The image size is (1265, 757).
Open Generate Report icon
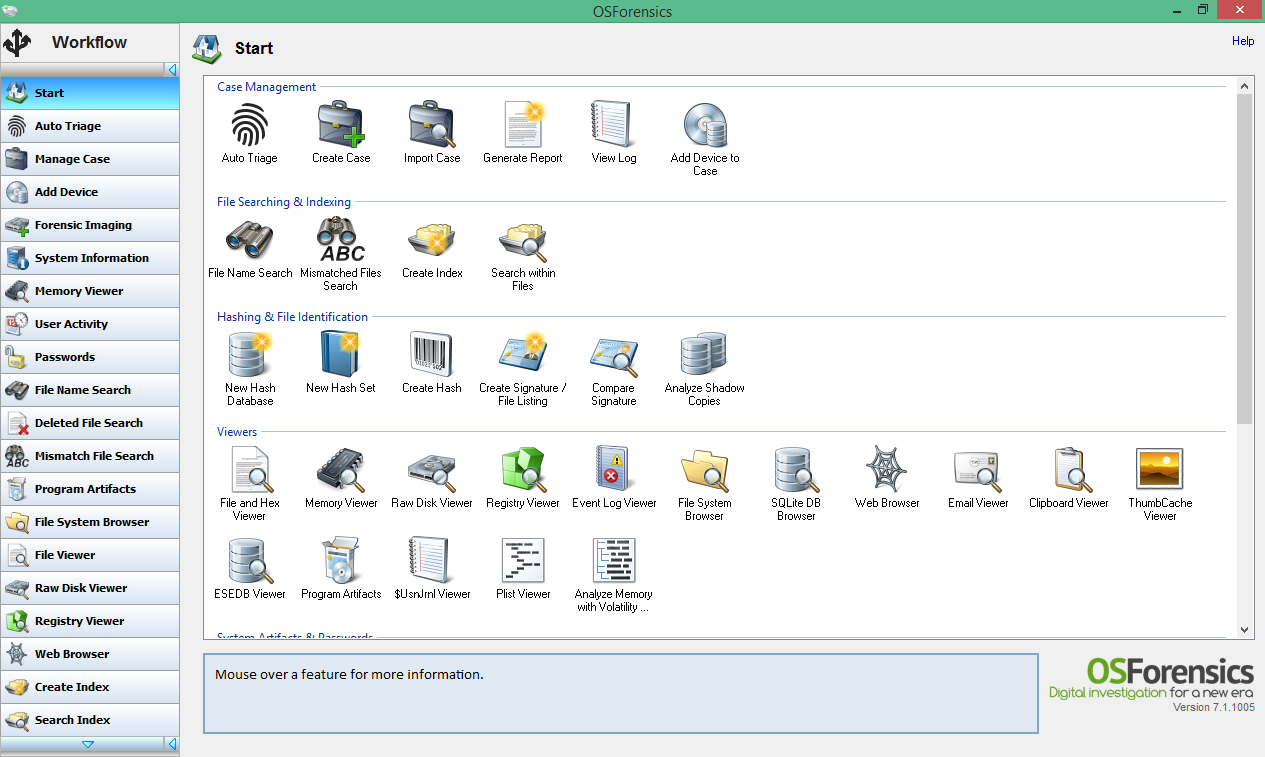coord(523,125)
